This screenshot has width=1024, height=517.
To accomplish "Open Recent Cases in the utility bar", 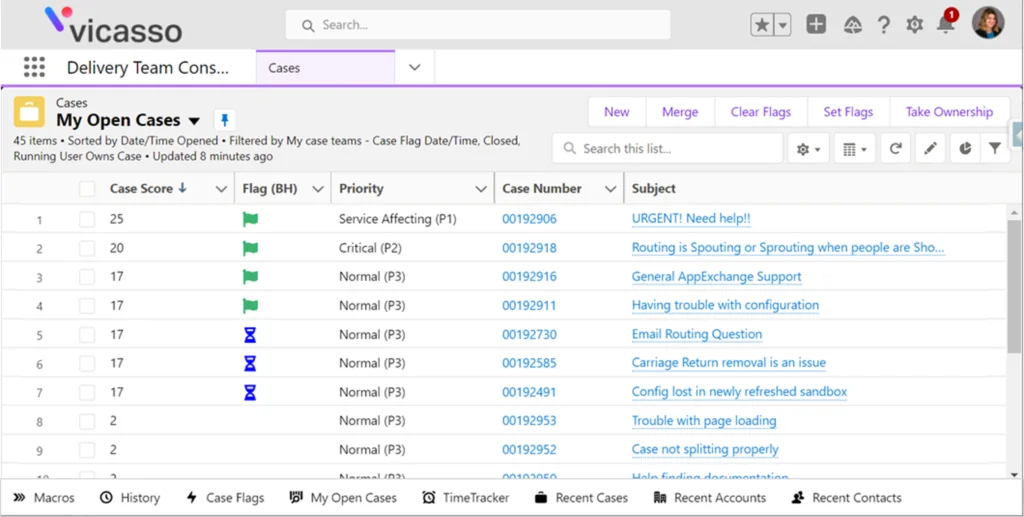I will (x=581, y=498).
